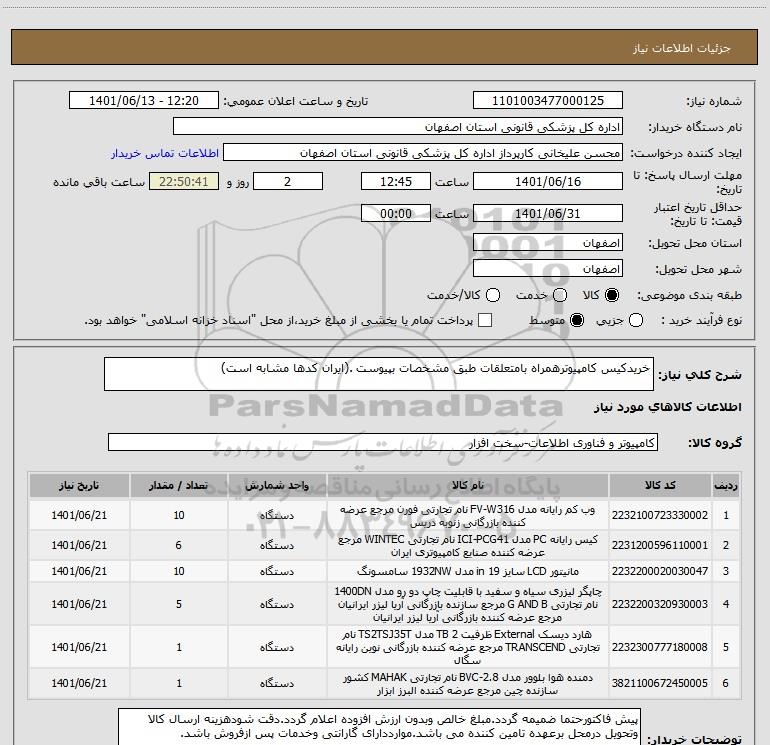Click the announcement date field 1401/06/13 - 12:20
The height and width of the screenshot is (745, 770).
click(144, 101)
